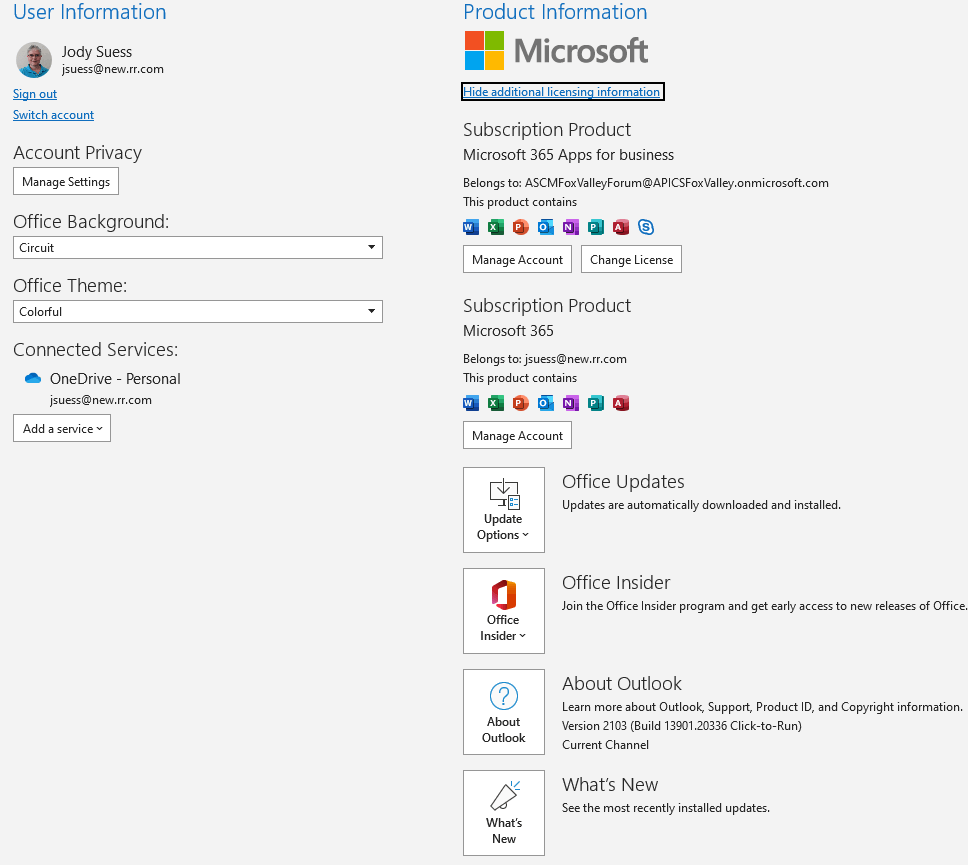
Task: Click the Connected Services heading
Action: (x=96, y=349)
